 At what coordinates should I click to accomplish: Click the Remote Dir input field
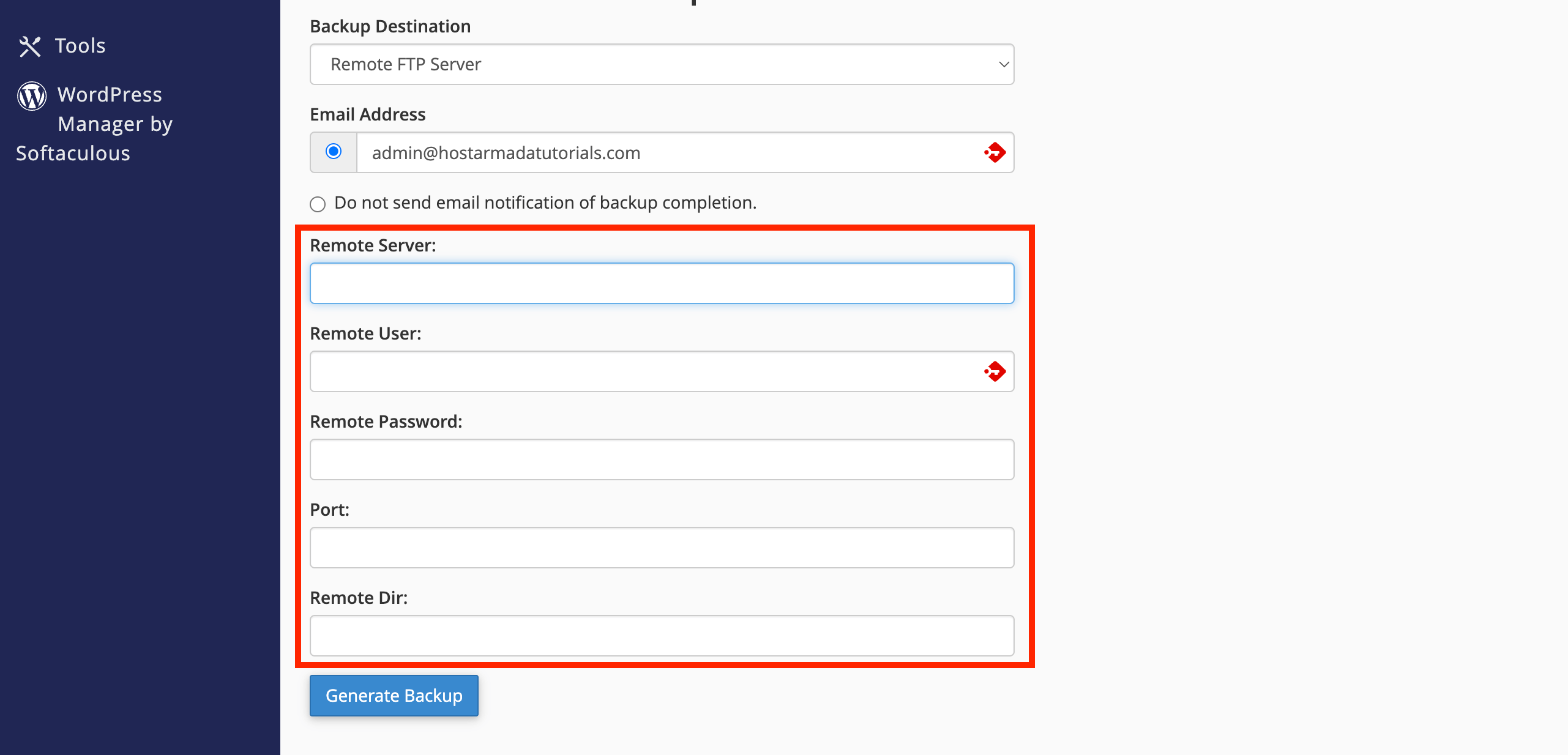pyautogui.click(x=662, y=635)
